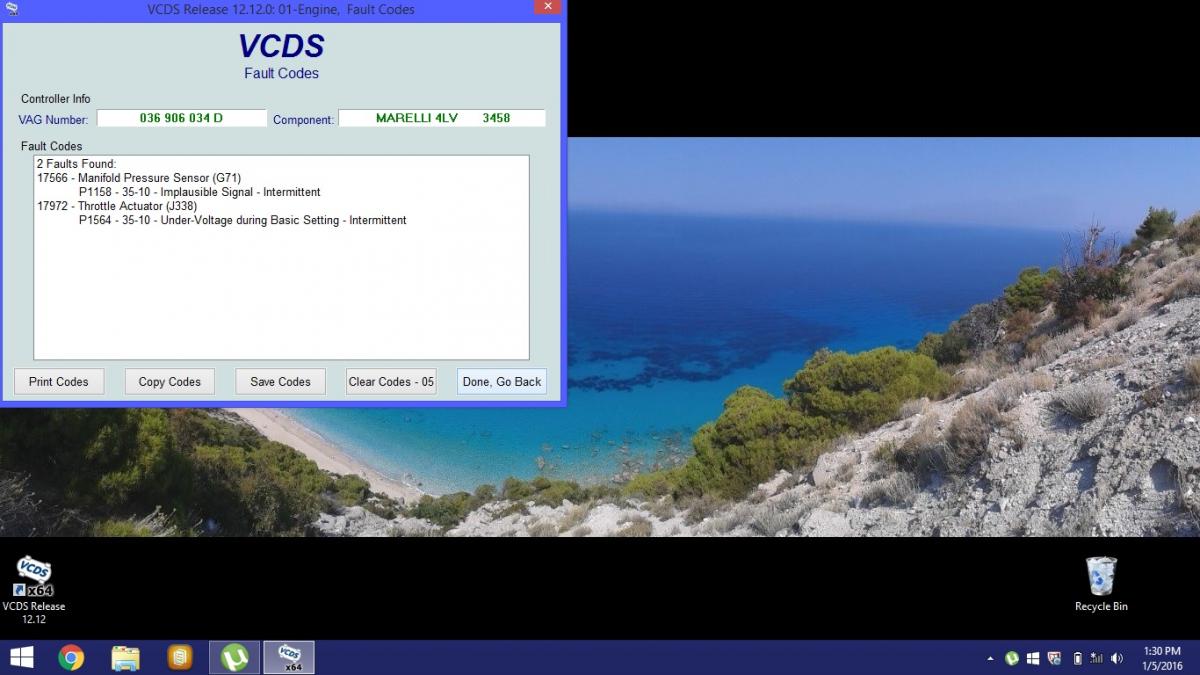Open the Windows Start menu
The height and width of the screenshot is (675, 1200).
coord(20,657)
